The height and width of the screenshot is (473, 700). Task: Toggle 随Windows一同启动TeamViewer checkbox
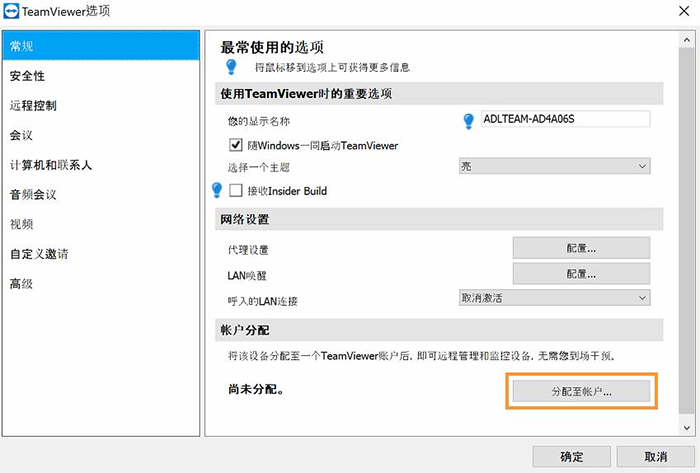click(235, 145)
